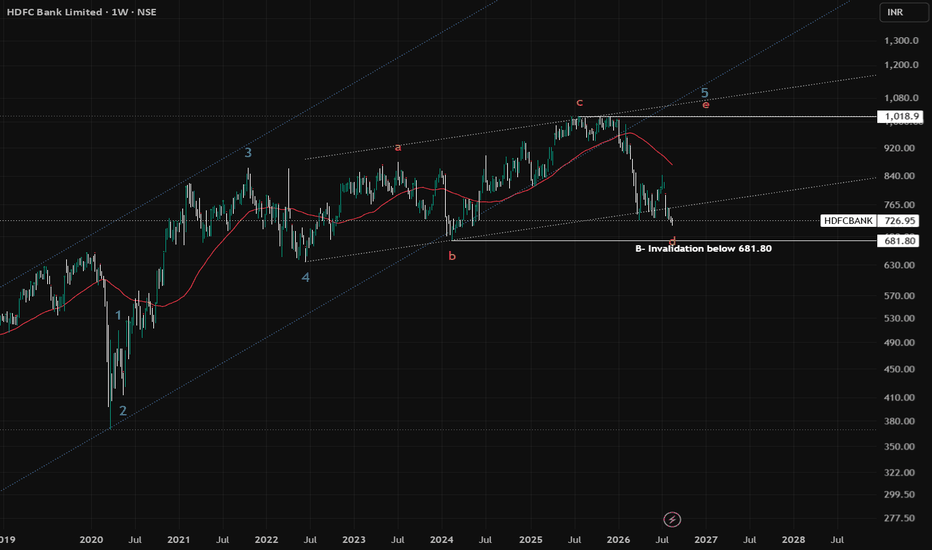The height and width of the screenshot is (550, 932).
Task: Select blue wave label 4
Action: 306,277
